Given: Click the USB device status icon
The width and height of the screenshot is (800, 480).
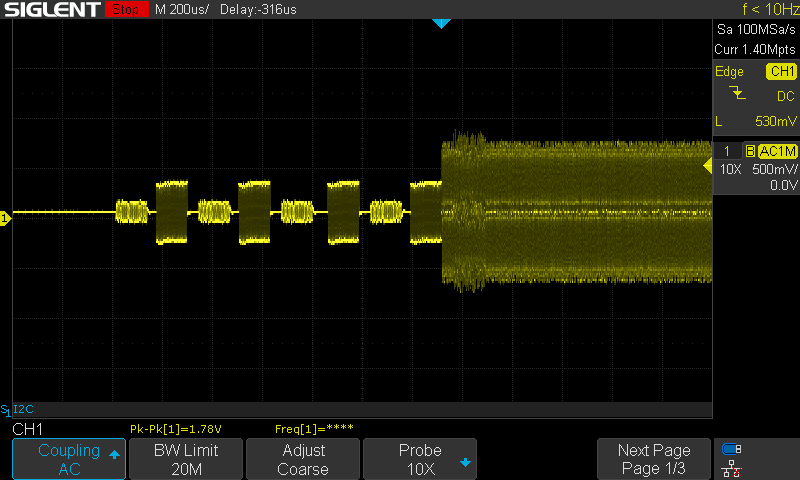Looking at the screenshot, I should [x=731, y=449].
